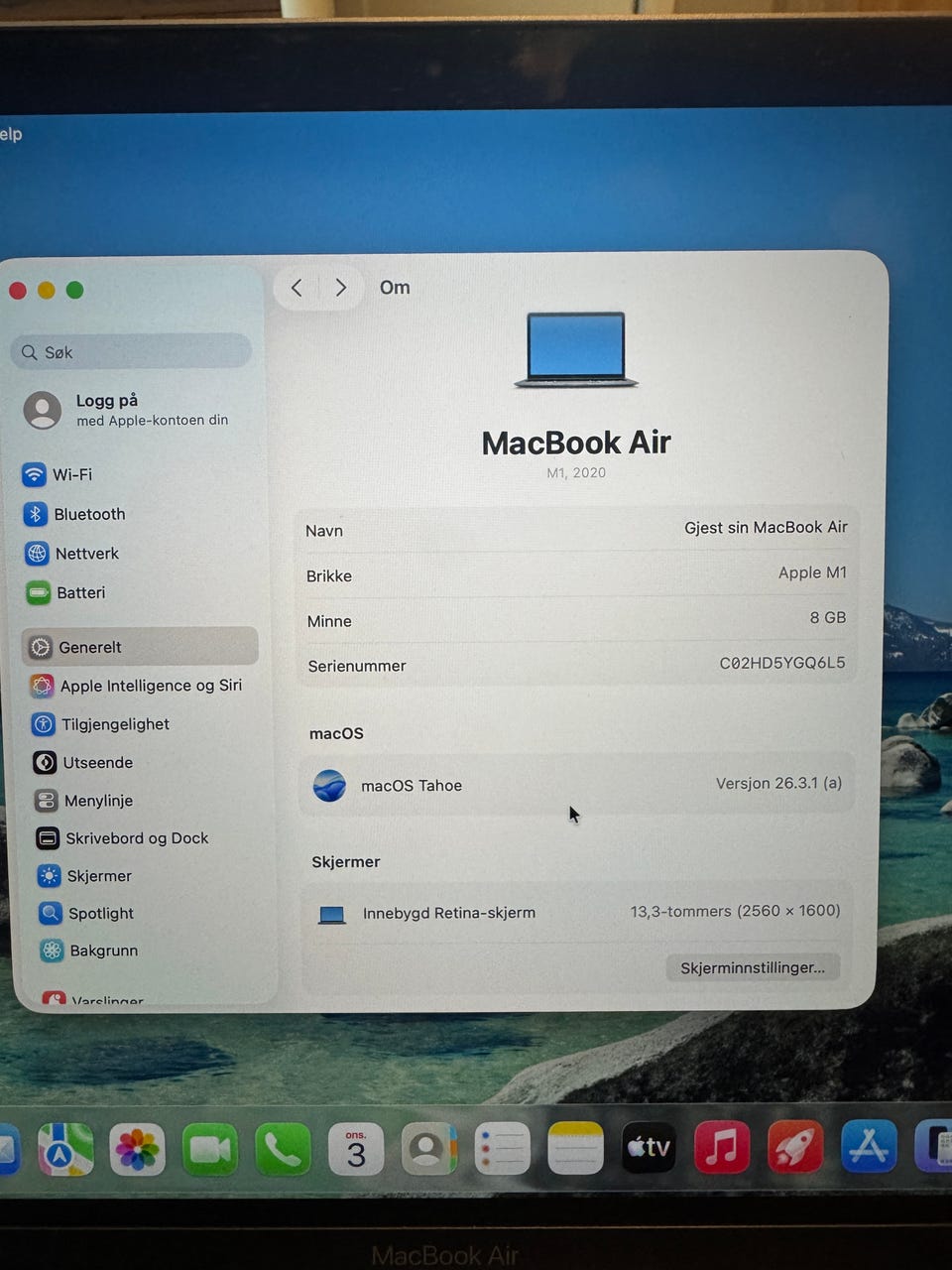Launch Apple TV from the Dock
The image size is (952, 1270).
pos(649,1147)
